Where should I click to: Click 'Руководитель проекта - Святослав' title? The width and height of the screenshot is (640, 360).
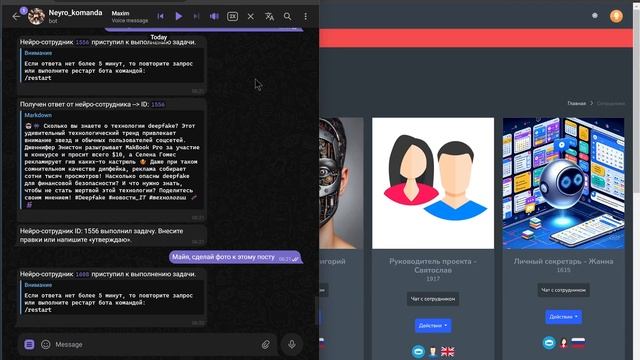pyautogui.click(x=433, y=265)
